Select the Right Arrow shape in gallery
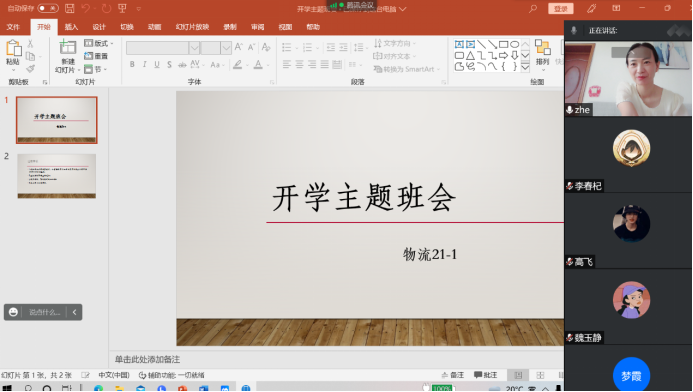Screen dimensions: 693x392 point(503,56)
